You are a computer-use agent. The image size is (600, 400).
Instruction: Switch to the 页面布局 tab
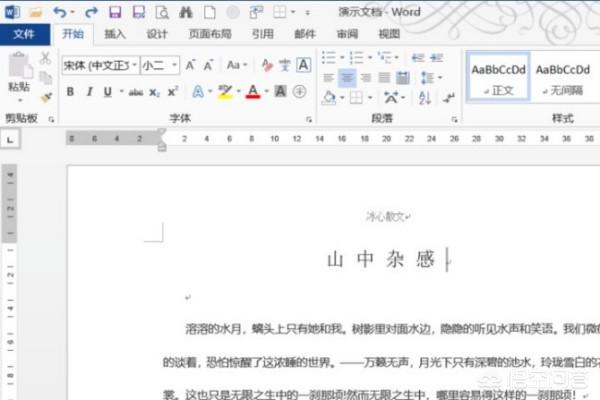coord(208,33)
